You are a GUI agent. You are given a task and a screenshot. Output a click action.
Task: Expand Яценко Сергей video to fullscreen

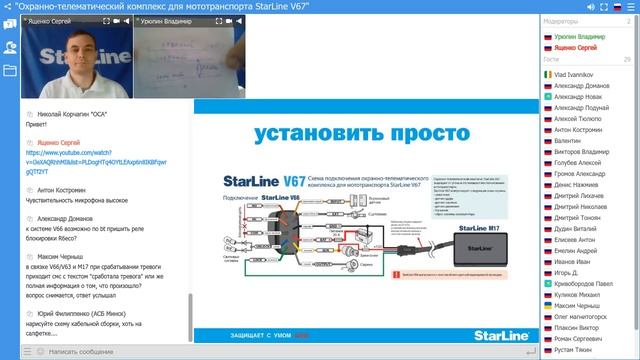click(106, 21)
